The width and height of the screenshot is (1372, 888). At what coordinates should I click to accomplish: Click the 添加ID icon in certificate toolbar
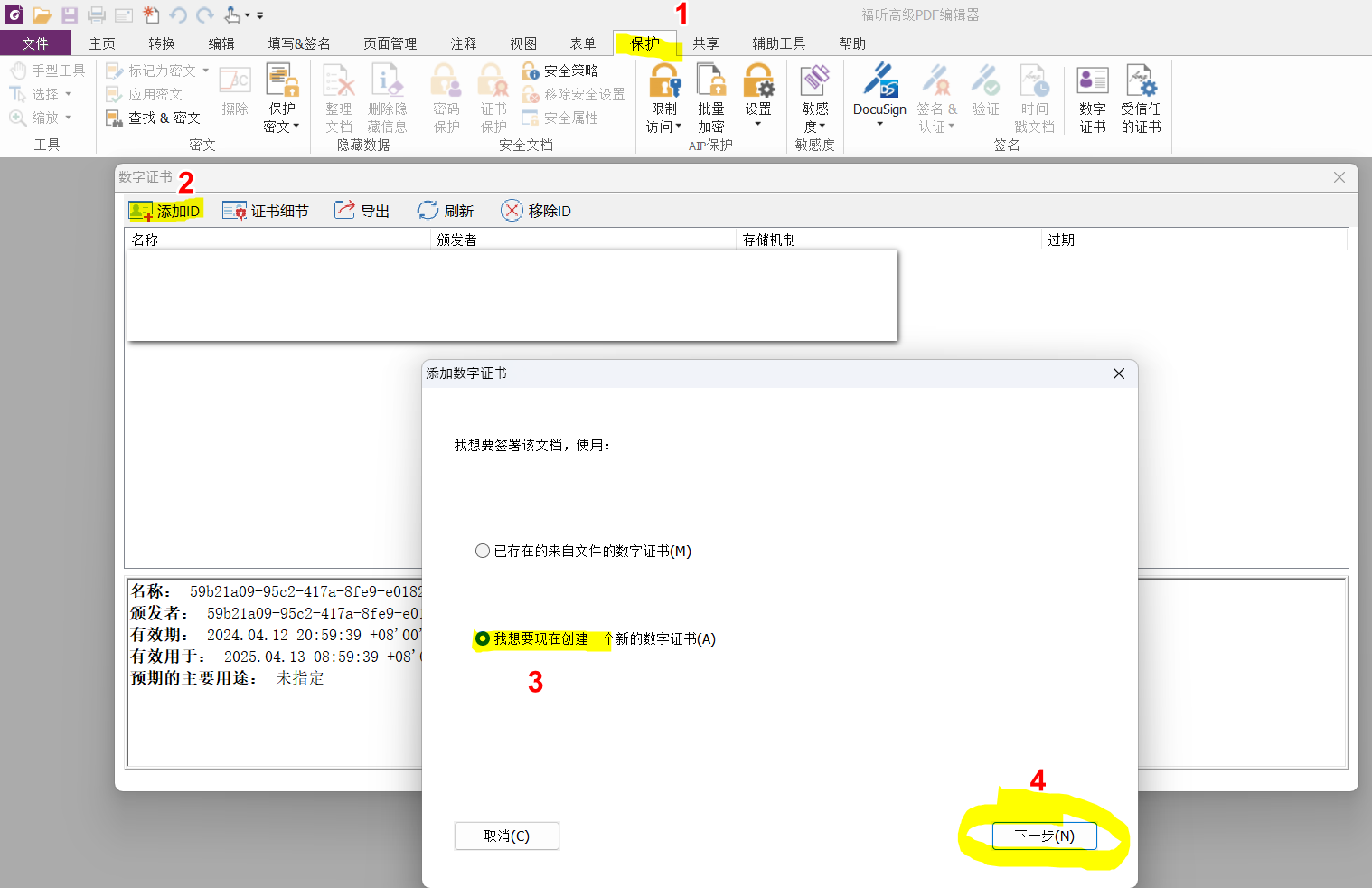tap(141, 211)
